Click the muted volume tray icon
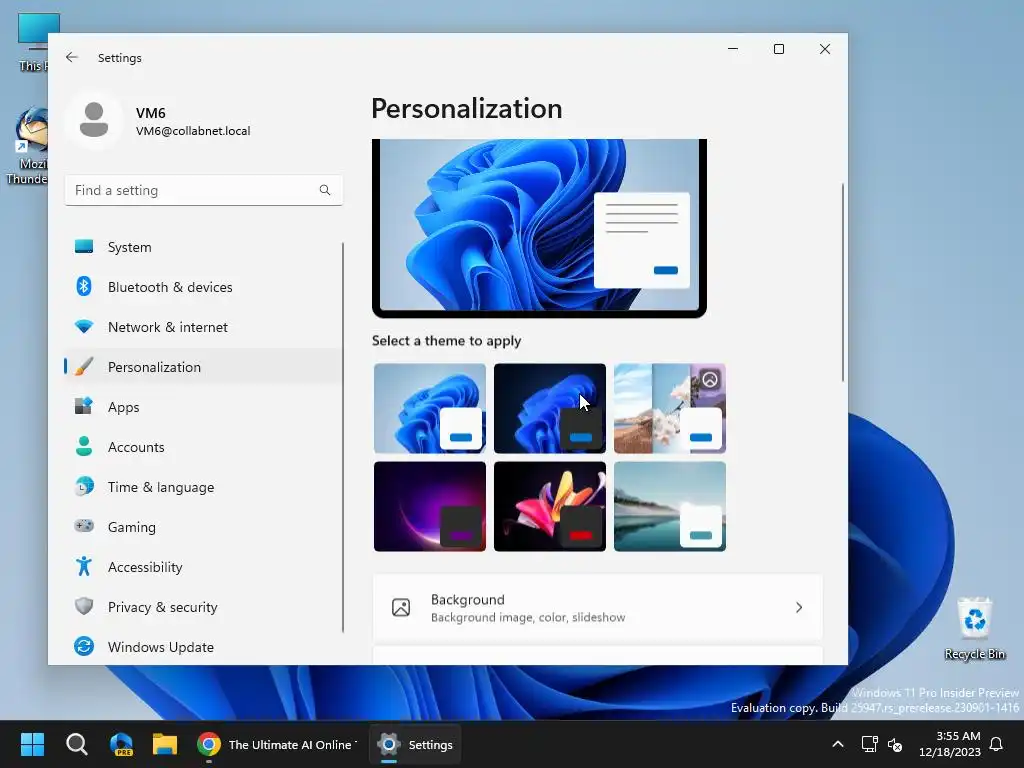1024x768 pixels. 895,744
